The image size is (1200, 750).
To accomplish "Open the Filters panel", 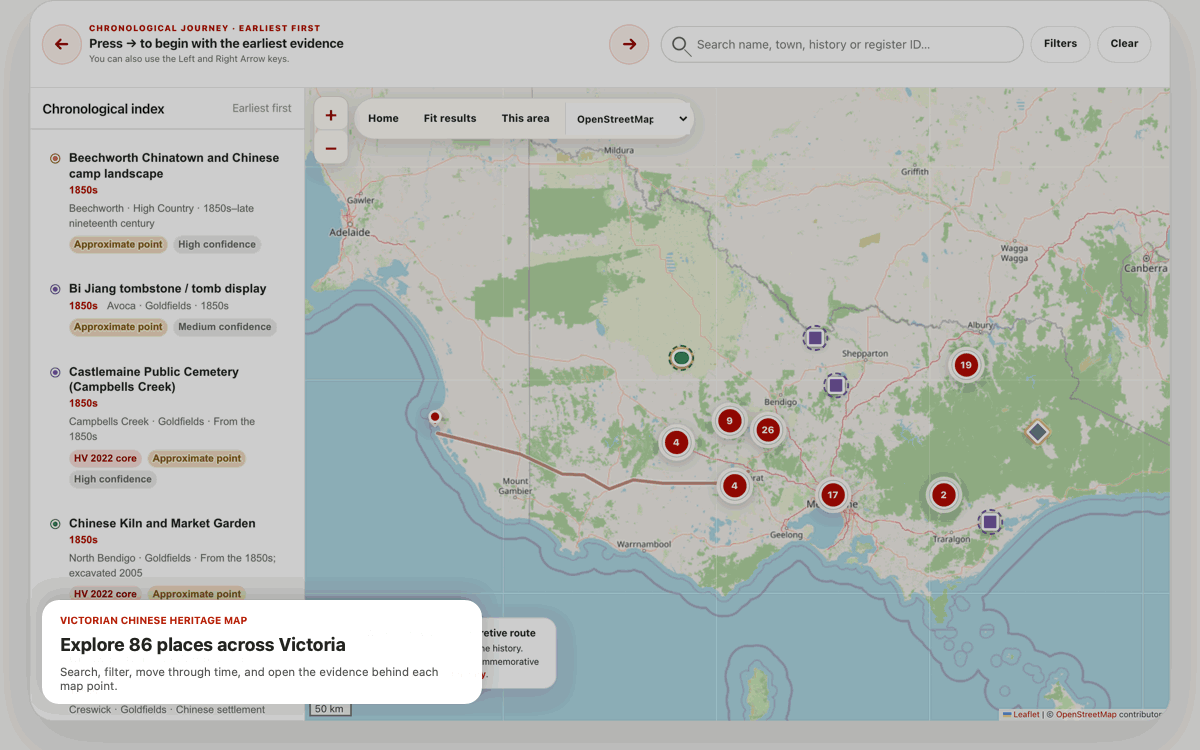I will point(1060,44).
